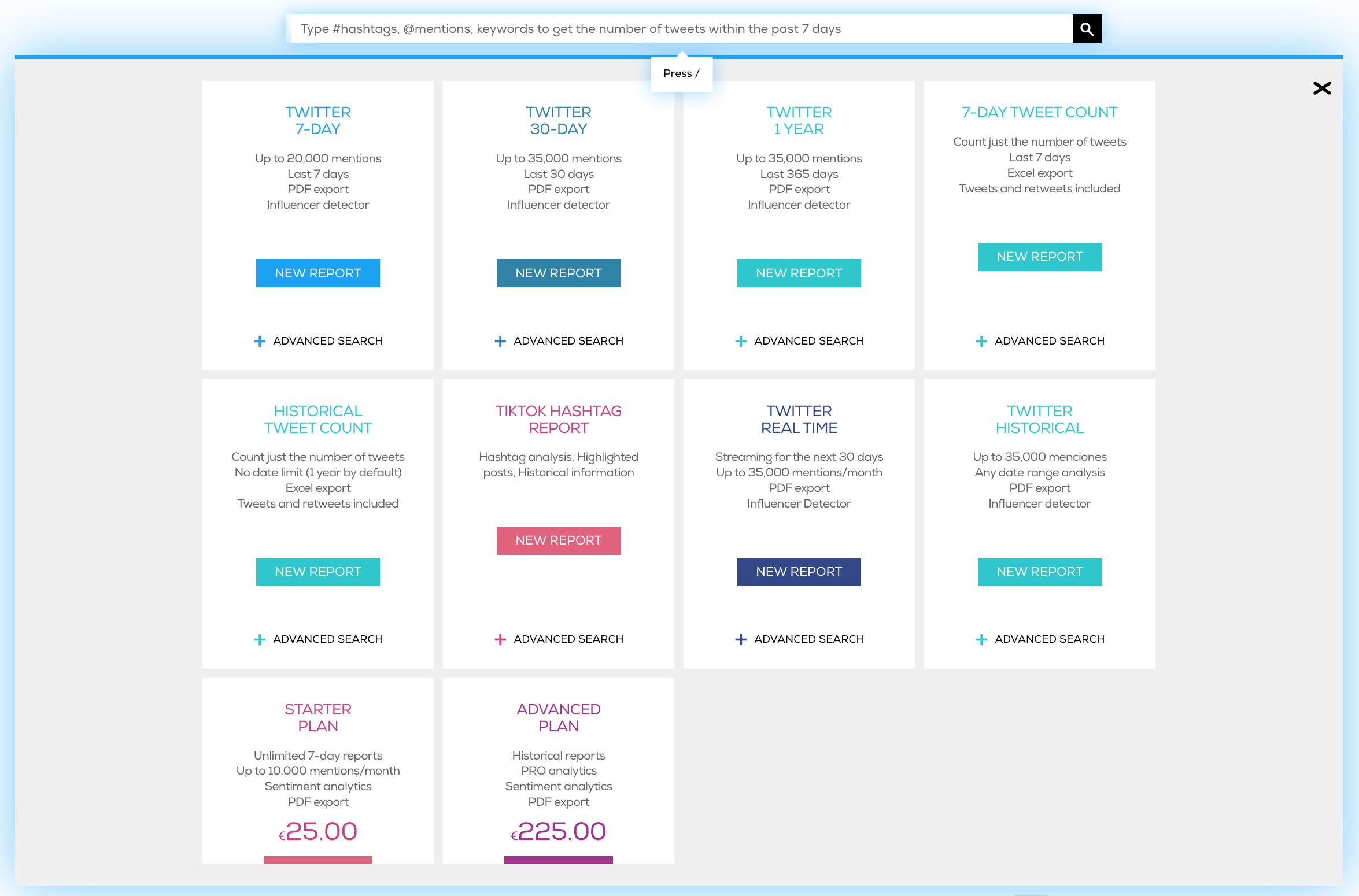Open Advanced Search label under TikTok Hashtag Report
This screenshot has height=896, width=1359.
(x=568, y=639)
